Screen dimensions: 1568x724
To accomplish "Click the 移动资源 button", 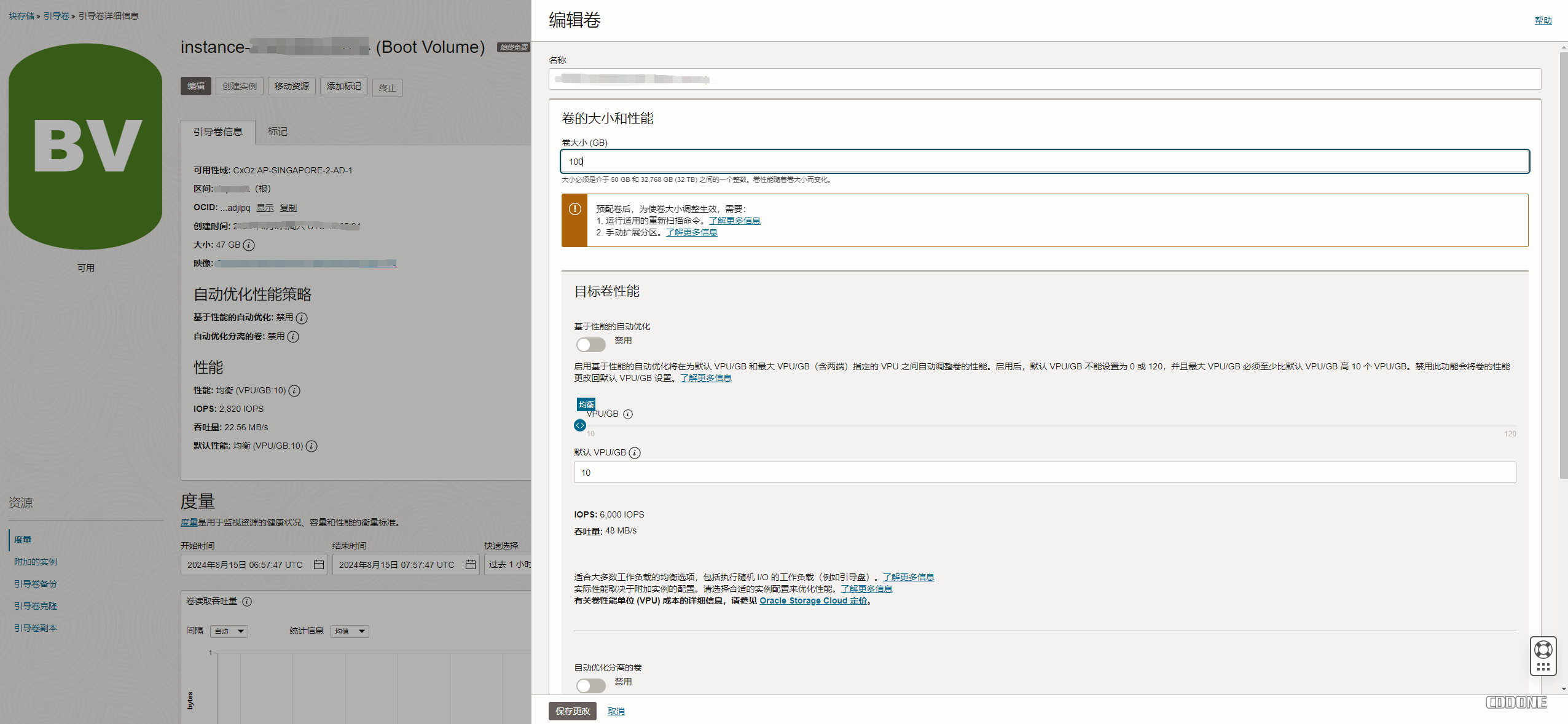I will click(292, 86).
